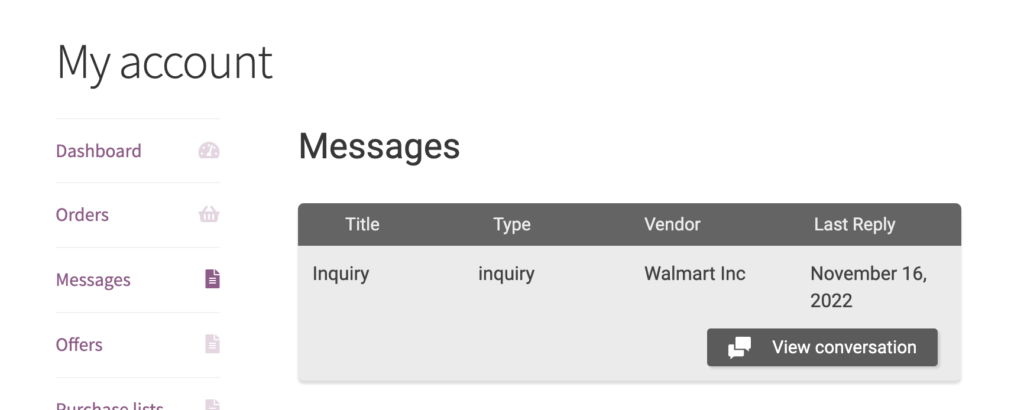Click the Orders basket icon
Screen dimensions: 1024x410
click(x=209, y=214)
